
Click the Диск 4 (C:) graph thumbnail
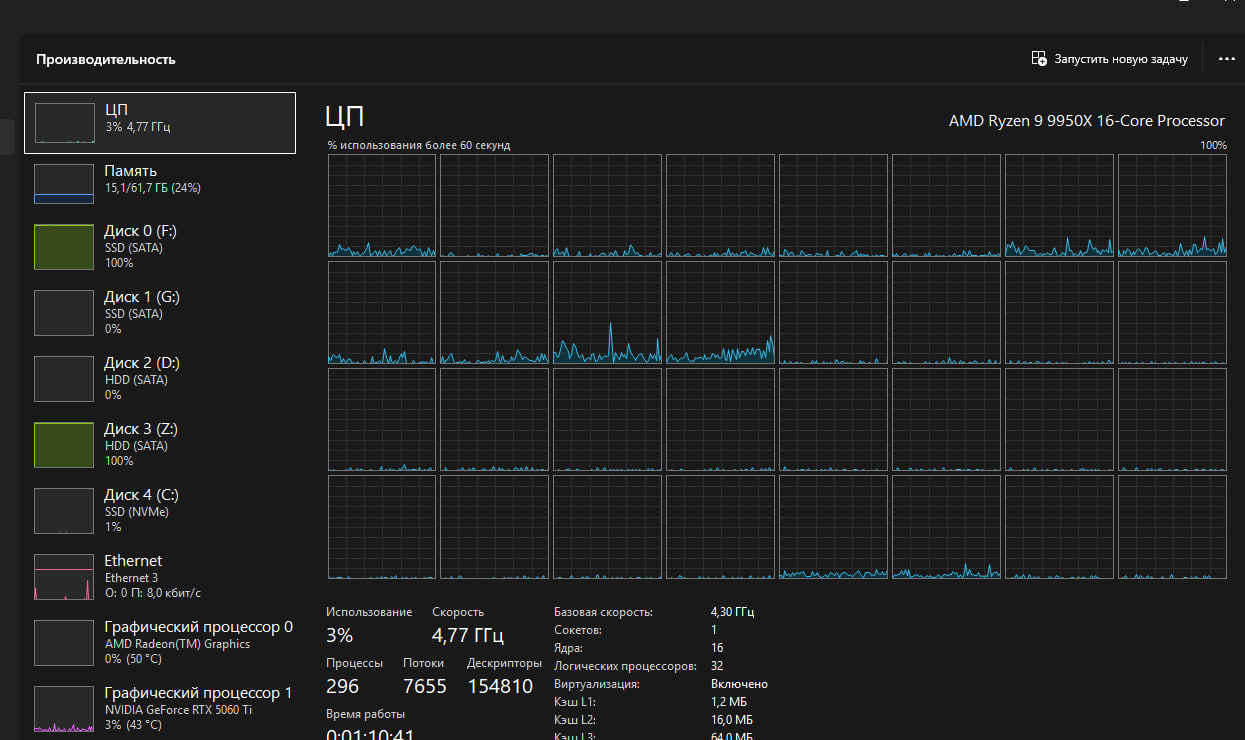[64, 511]
